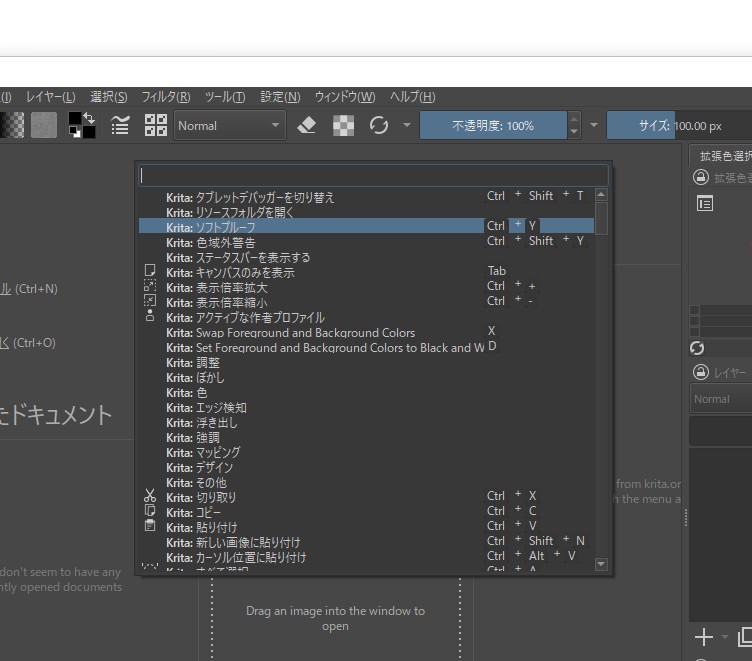Click the color history refresh icon
752x661 pixels.
coord(697,348)
